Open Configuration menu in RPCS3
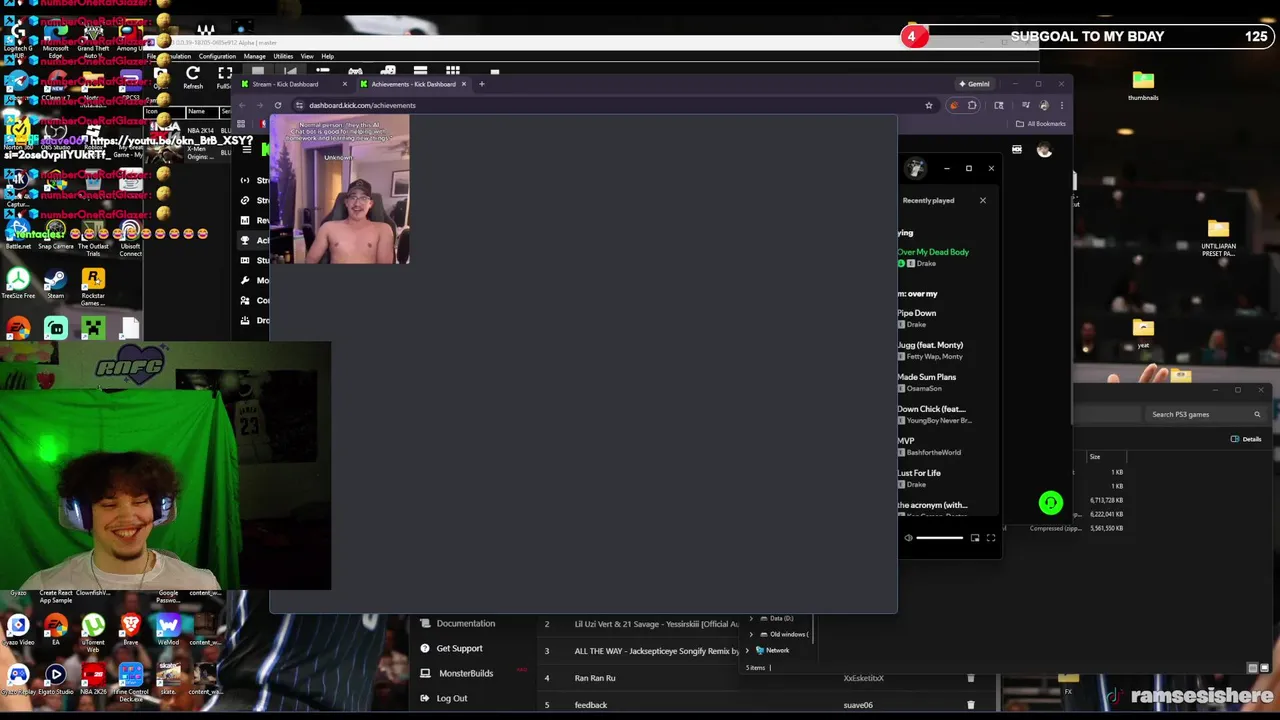 (217, 56)
